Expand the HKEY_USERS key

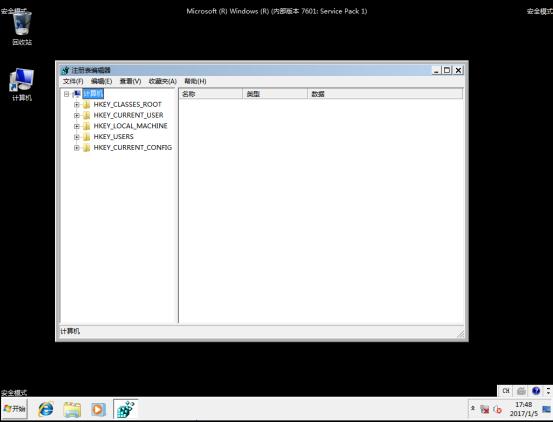[x=77, y=137]
